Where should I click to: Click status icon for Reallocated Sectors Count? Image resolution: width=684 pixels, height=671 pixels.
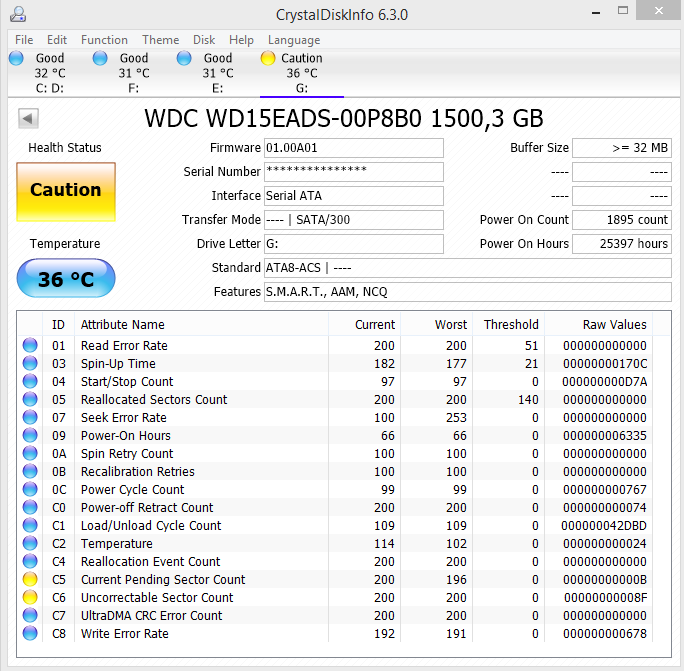[x=30, y=399]
